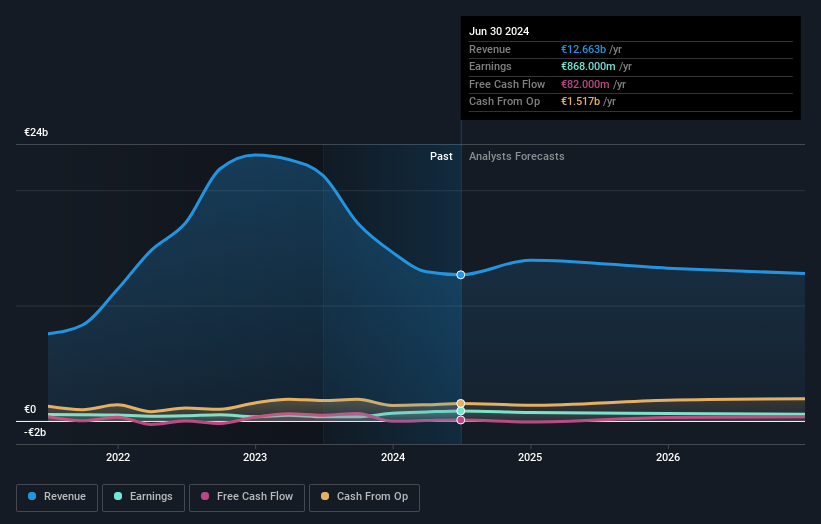
Task: Click the Analysts Forecasts label
Action: (x=517, y=156)
